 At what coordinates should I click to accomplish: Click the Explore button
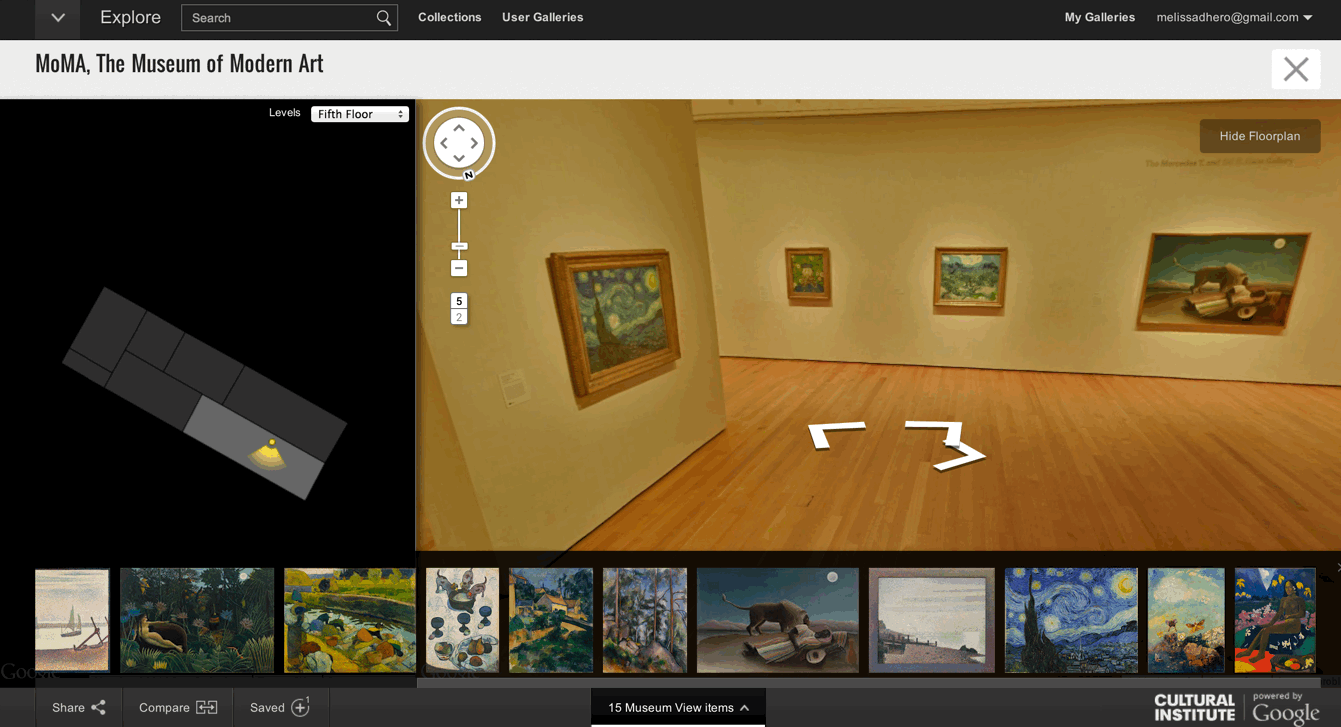click(129, 17)
